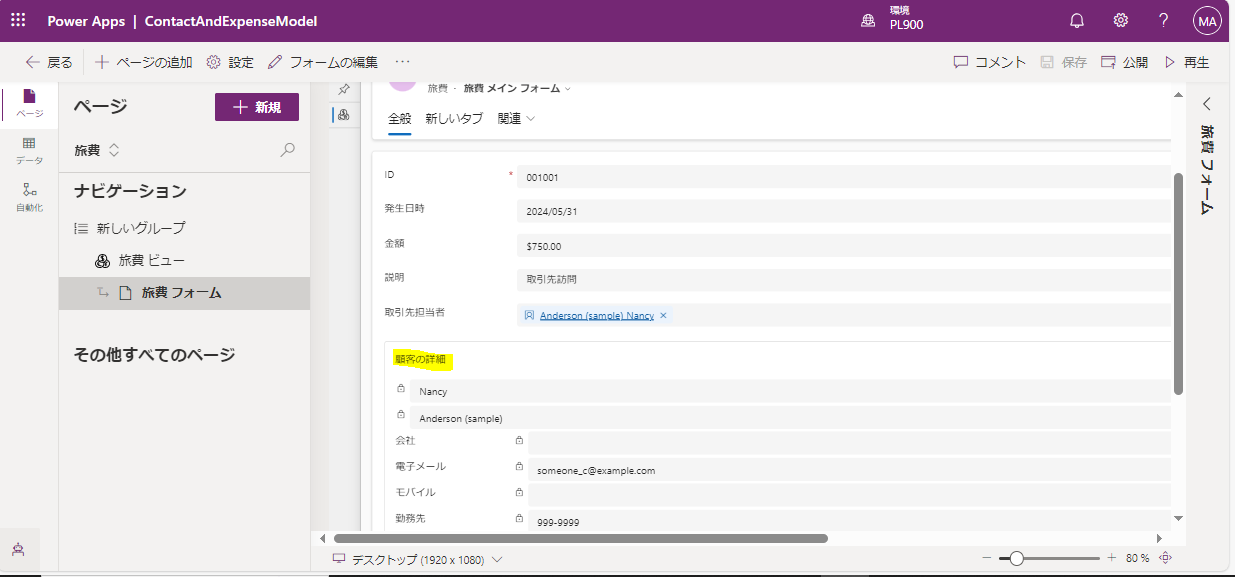Open the app launcher waffle icon
The image size is (1235, 577).
click(x=18, y=20)
